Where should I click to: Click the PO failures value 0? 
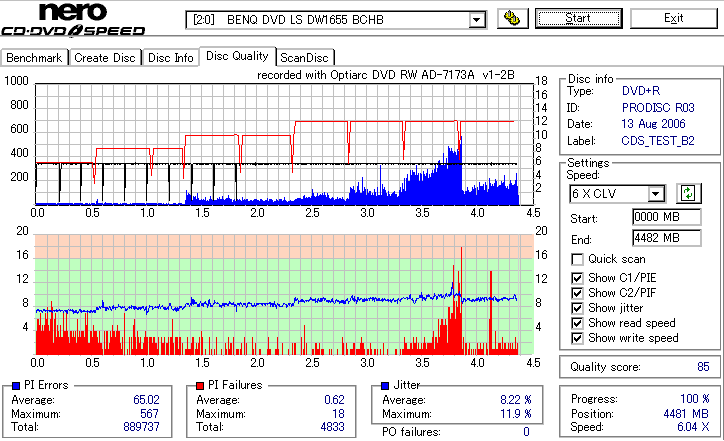pos(526,432)
